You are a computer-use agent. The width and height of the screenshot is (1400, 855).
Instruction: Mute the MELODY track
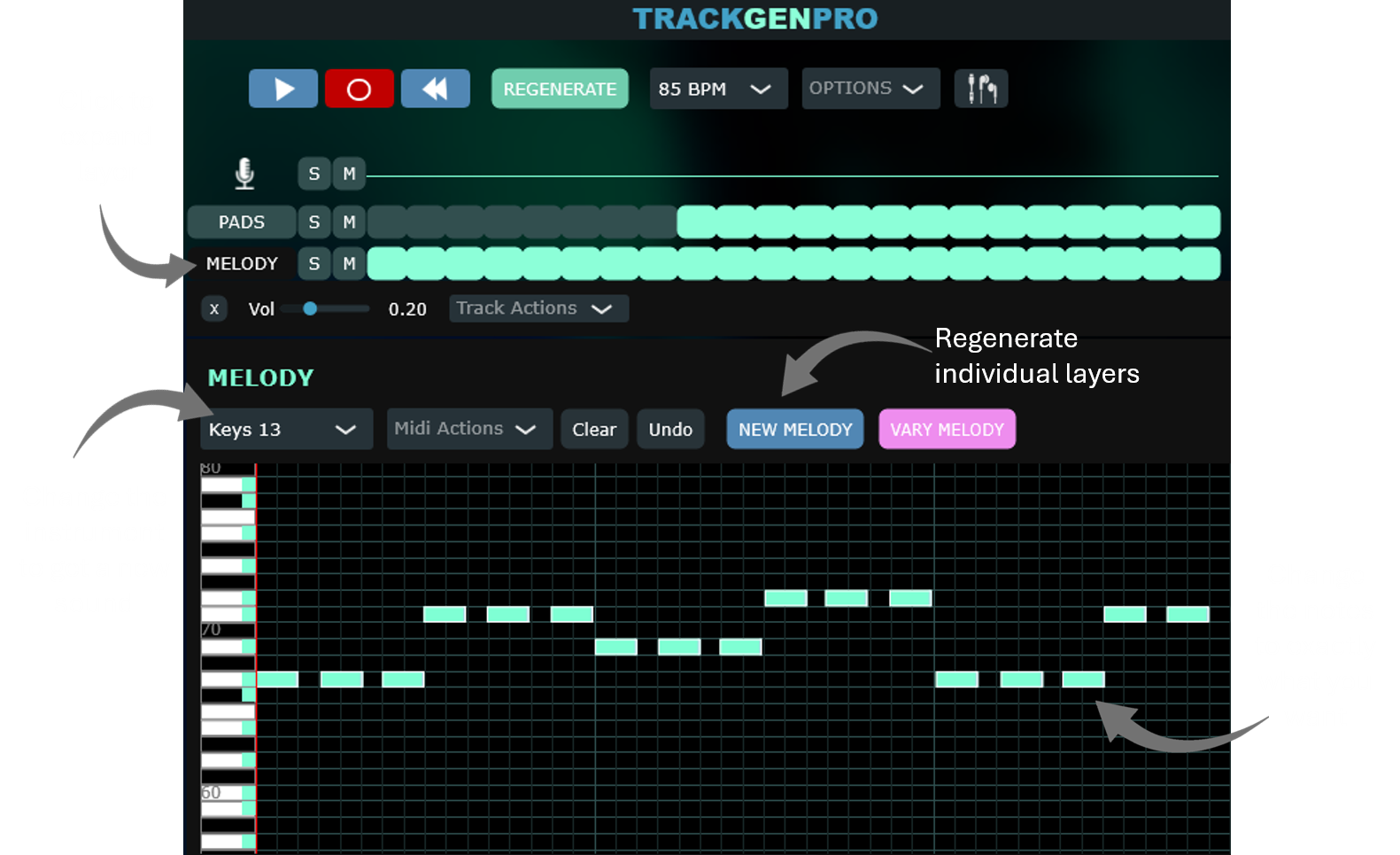coord(350,264)
